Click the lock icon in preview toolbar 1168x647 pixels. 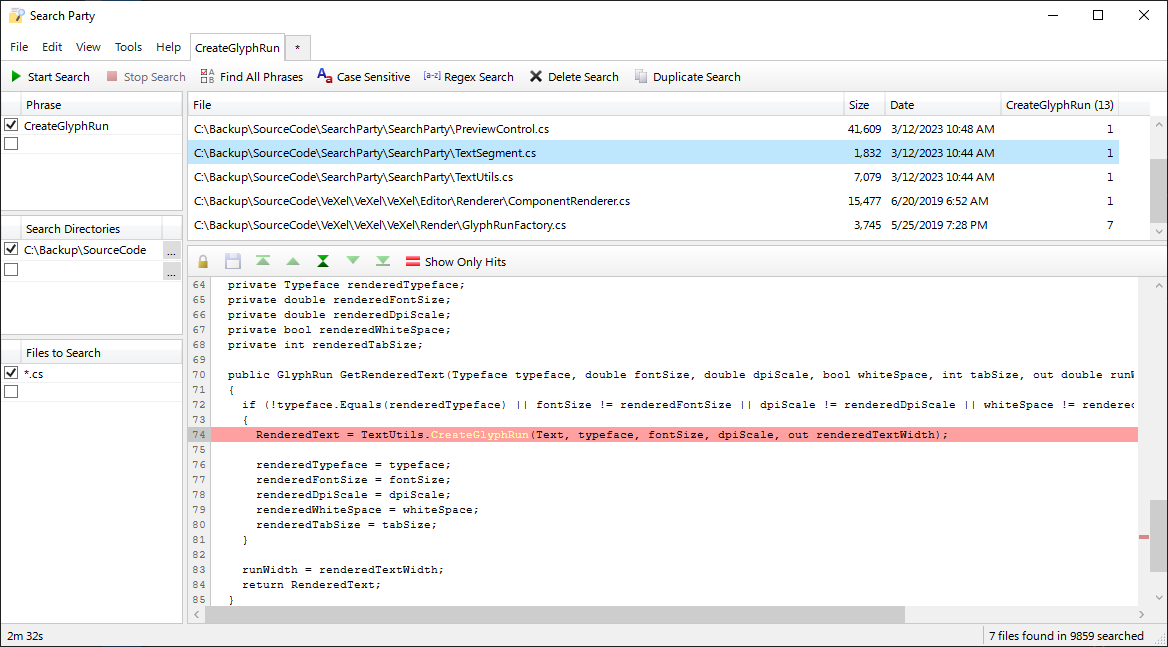[203, 261]
